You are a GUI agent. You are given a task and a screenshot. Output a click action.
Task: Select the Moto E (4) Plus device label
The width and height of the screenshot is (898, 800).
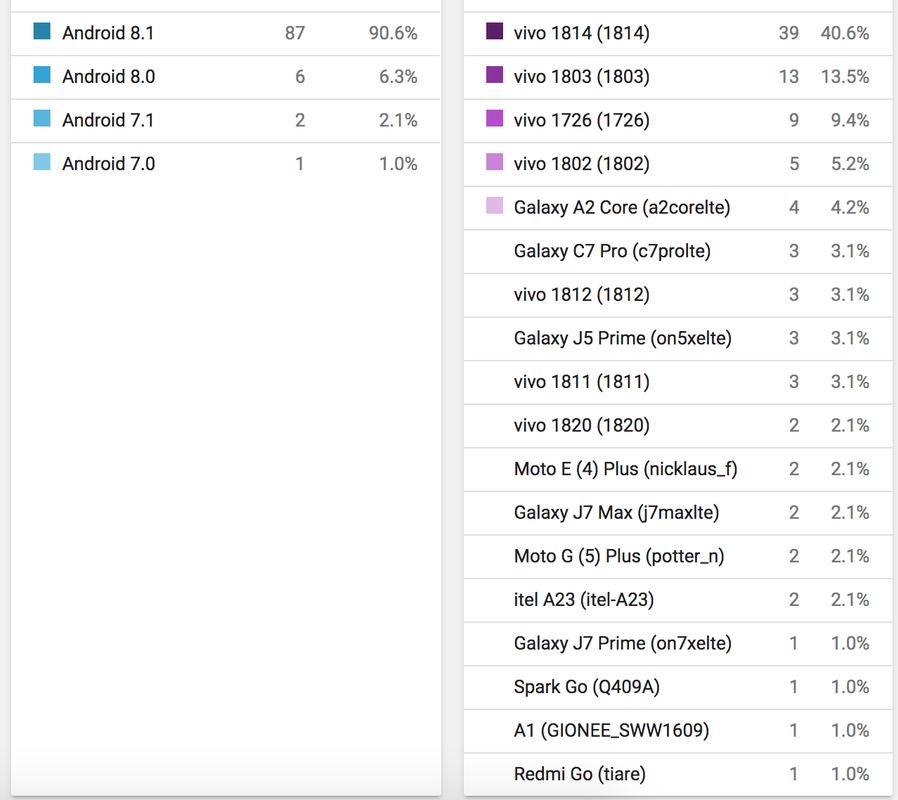[x=625, y=469]
